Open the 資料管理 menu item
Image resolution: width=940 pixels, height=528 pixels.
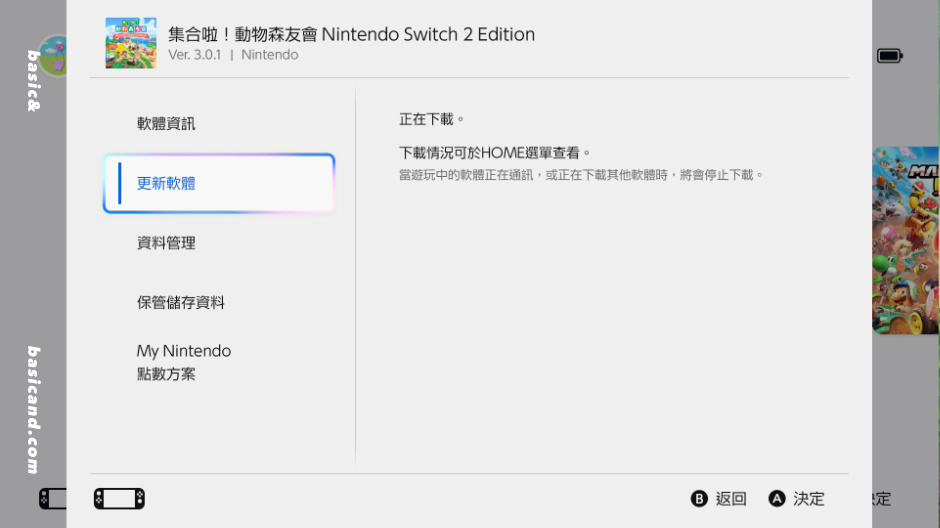(166, 243)
